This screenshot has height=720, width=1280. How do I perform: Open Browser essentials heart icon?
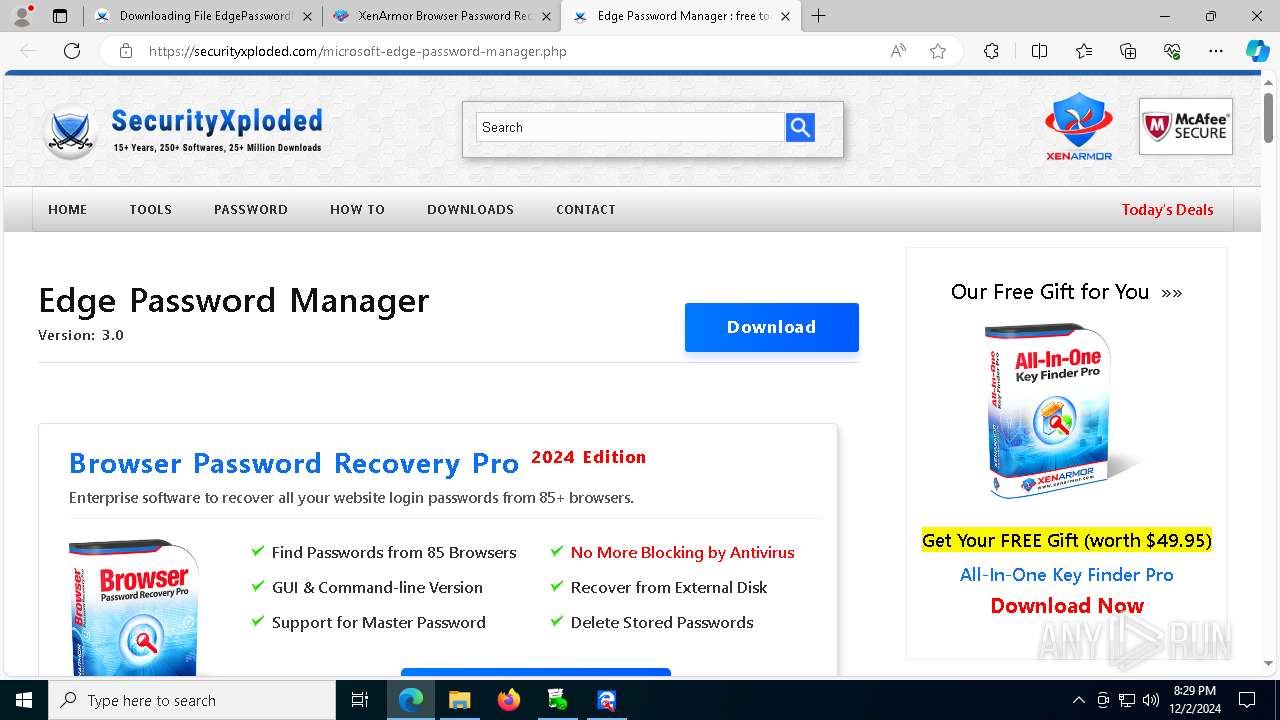pos(1172,51)
